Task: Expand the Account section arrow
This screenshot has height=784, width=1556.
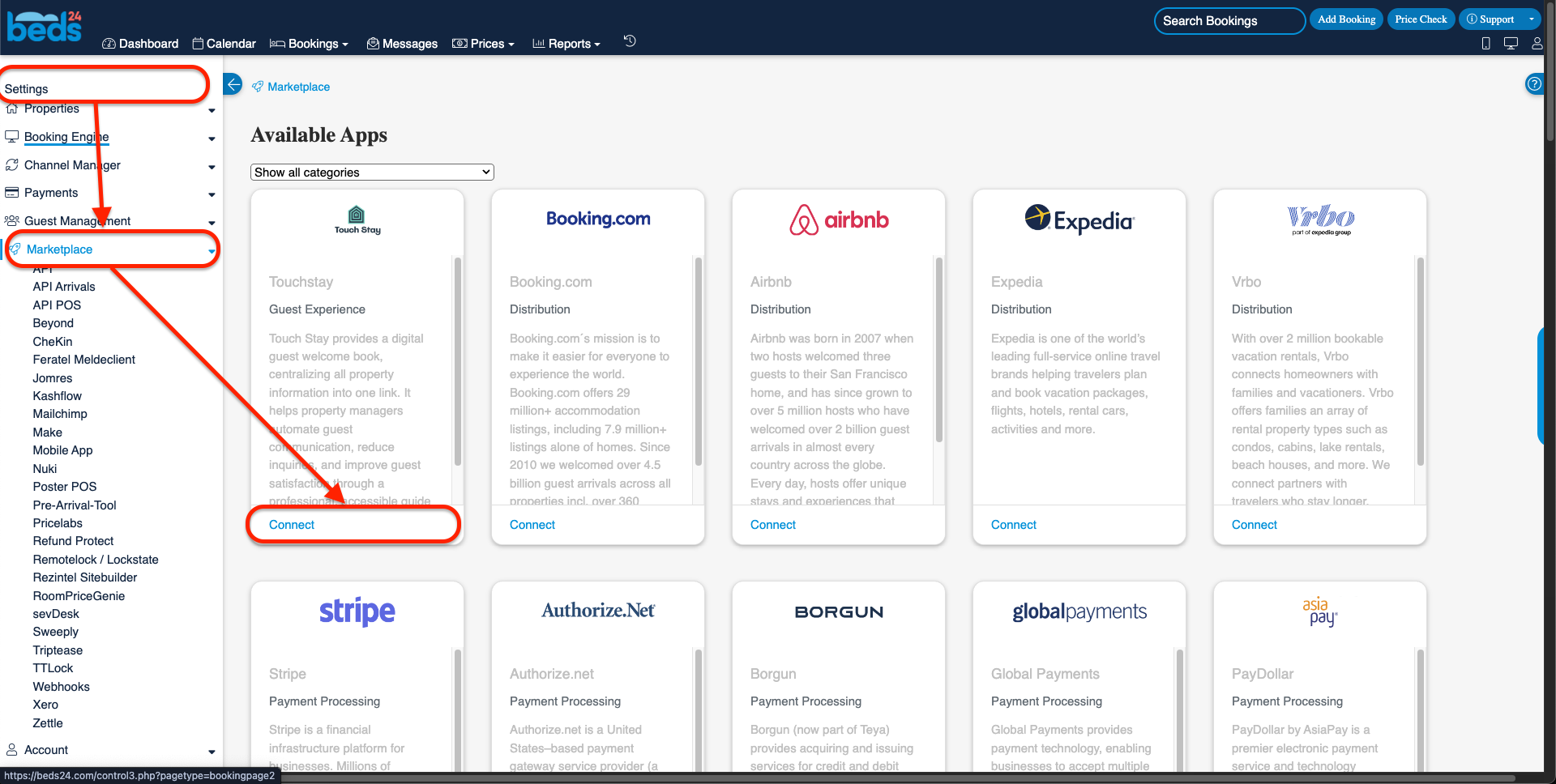Action: coord(212,752)
